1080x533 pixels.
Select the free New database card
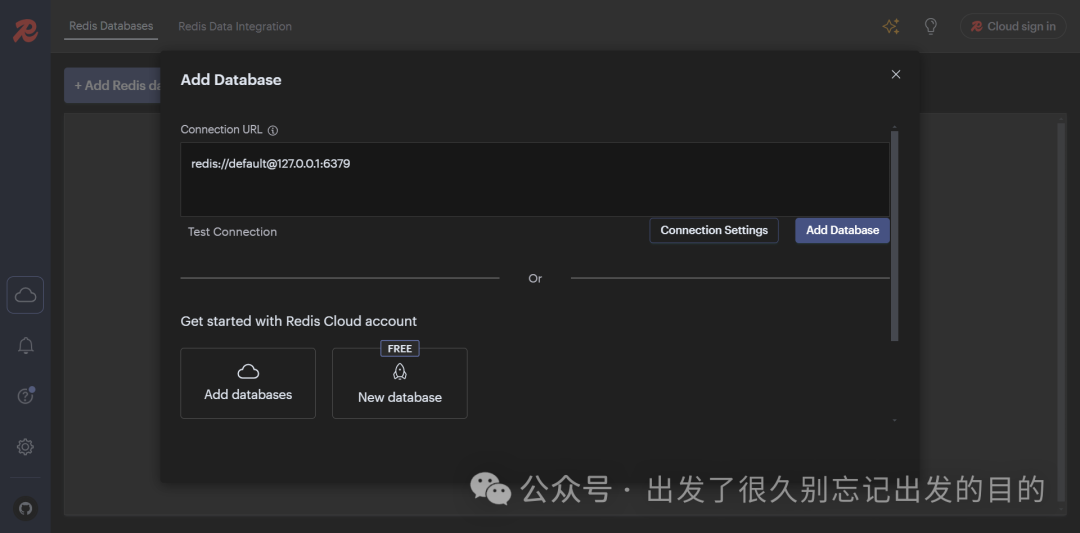[x=400, y=384]
